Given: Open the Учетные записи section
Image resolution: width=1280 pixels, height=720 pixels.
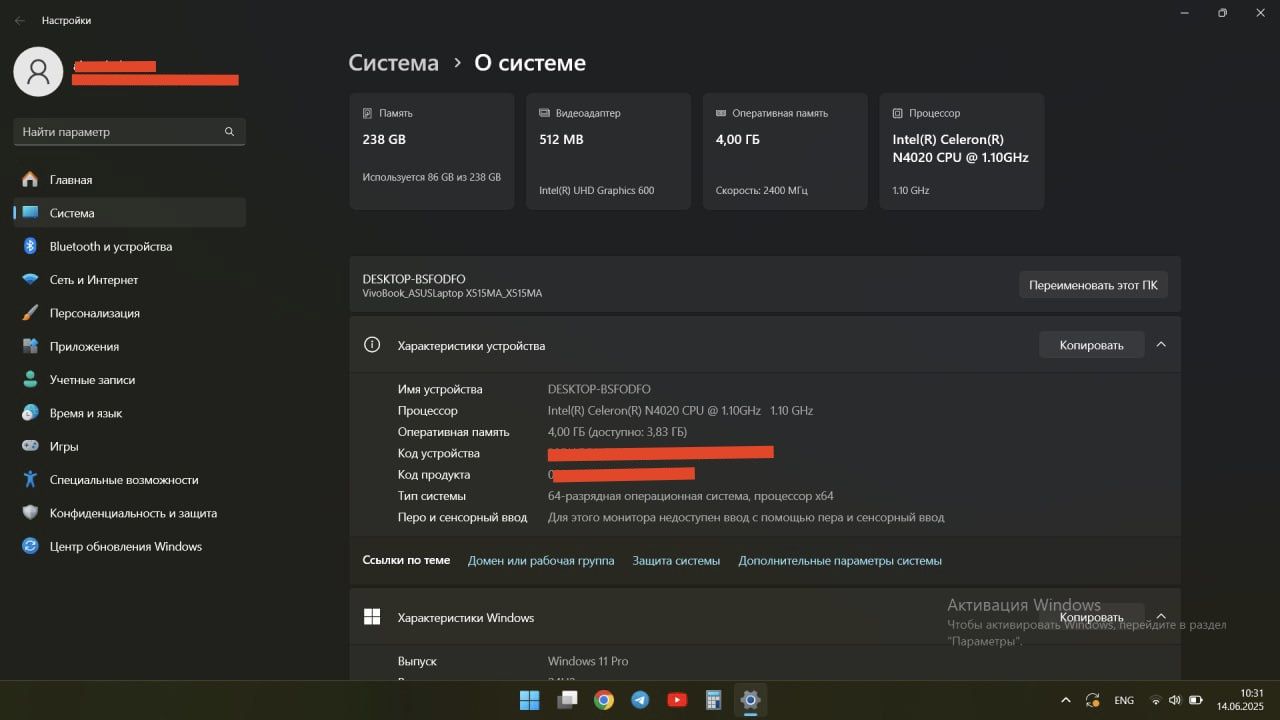Looking at the screenshot, I should coord(129,380).
